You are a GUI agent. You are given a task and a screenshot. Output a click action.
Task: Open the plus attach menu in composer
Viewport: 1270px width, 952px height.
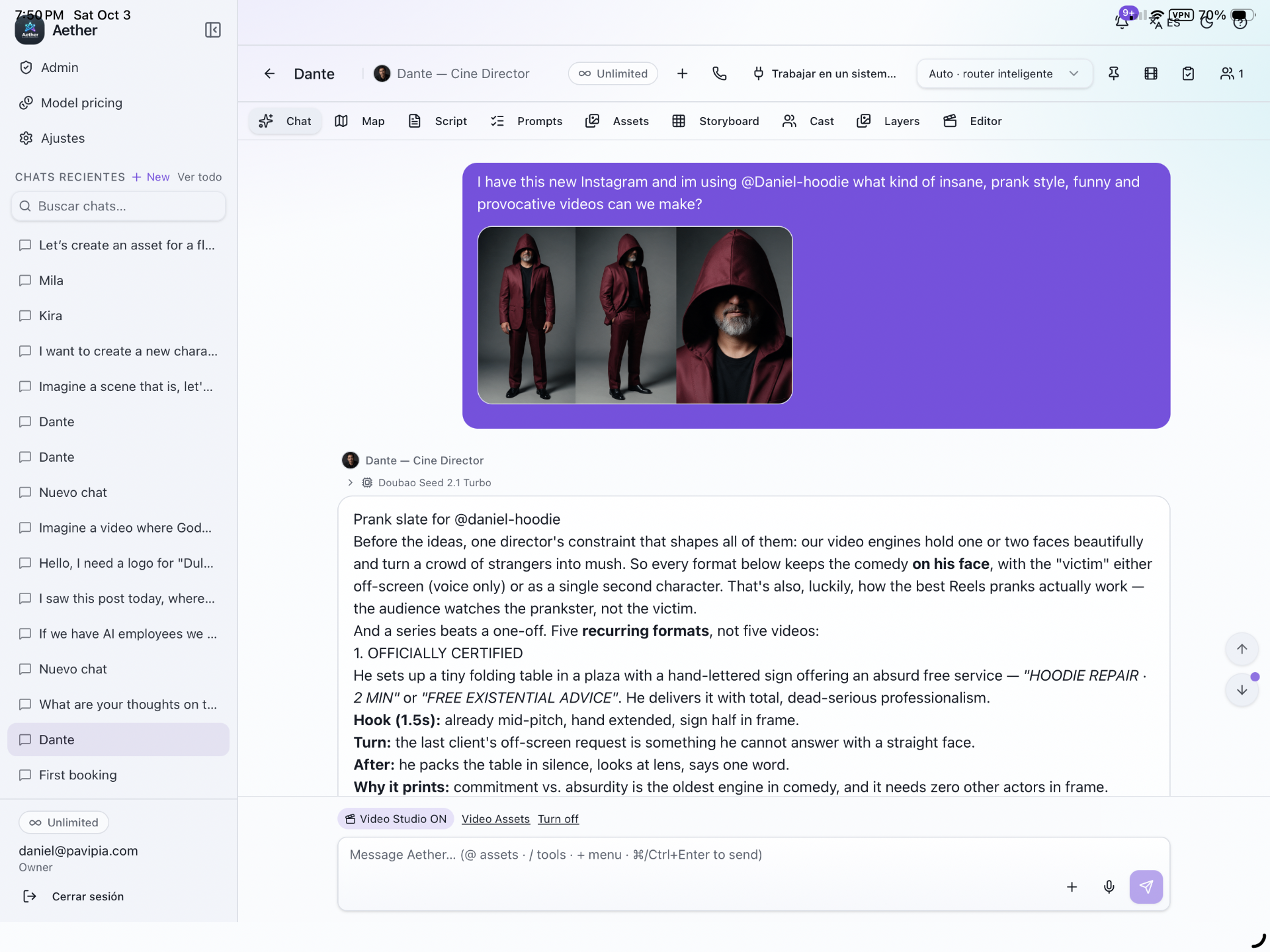[1072, 887]
